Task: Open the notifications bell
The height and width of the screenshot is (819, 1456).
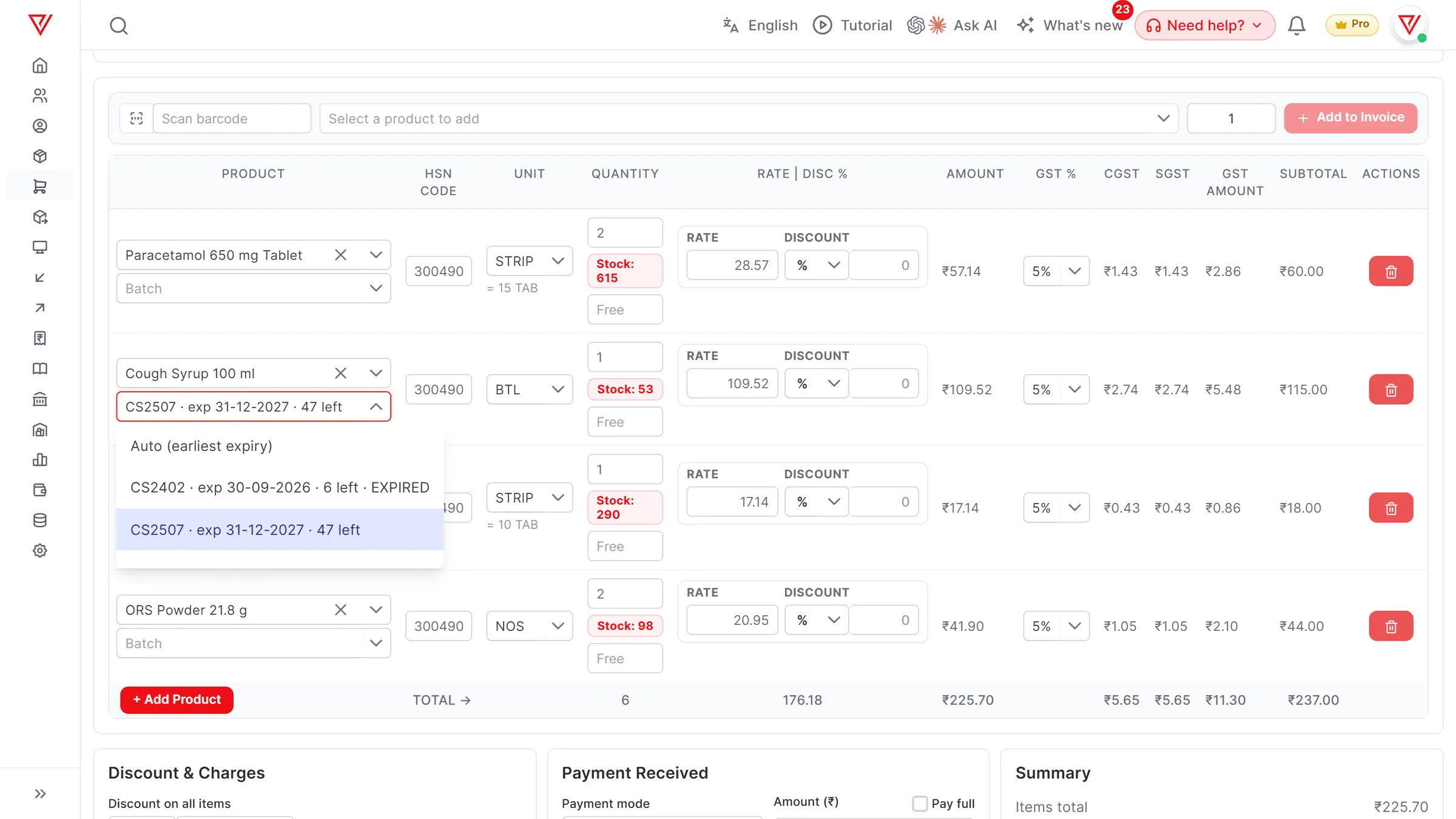Action: click(x=1296, y=25)
